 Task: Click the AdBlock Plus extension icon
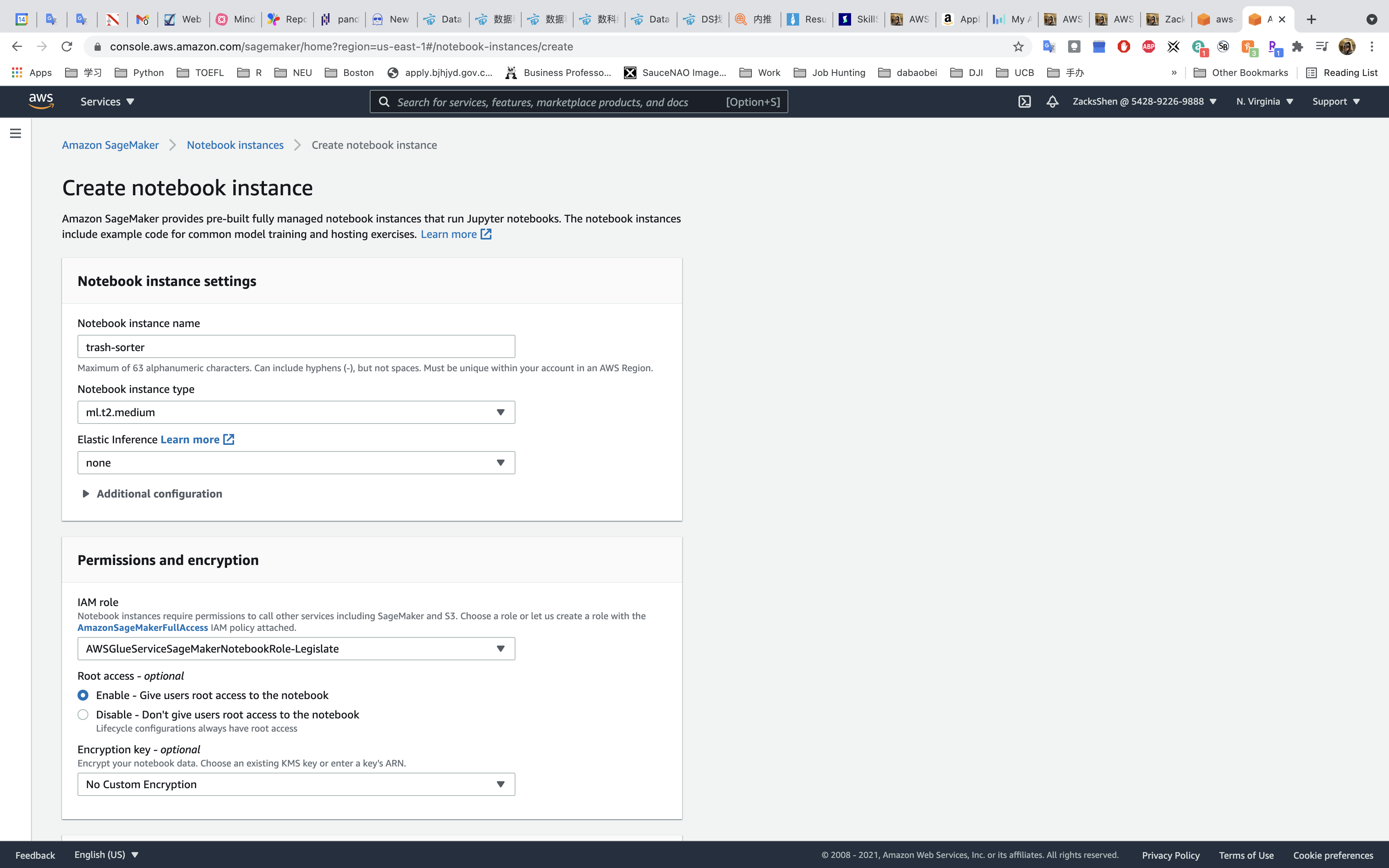click(1148, 46)
